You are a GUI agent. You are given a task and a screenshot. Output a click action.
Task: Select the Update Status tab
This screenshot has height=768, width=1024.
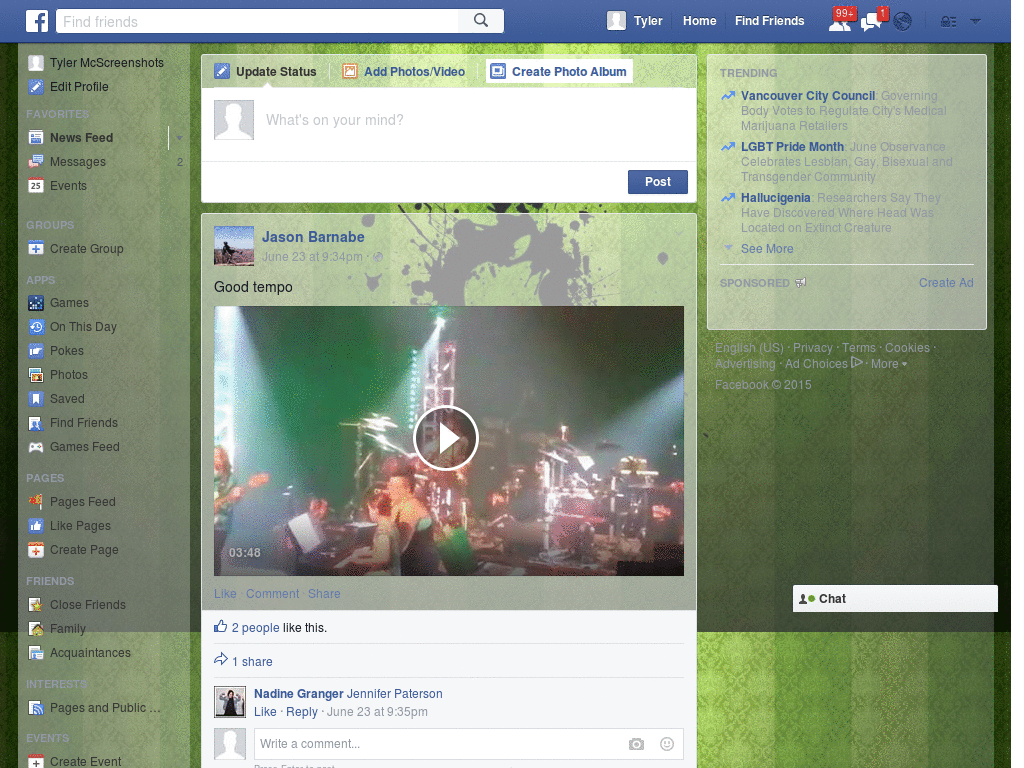tap(266, 72)
